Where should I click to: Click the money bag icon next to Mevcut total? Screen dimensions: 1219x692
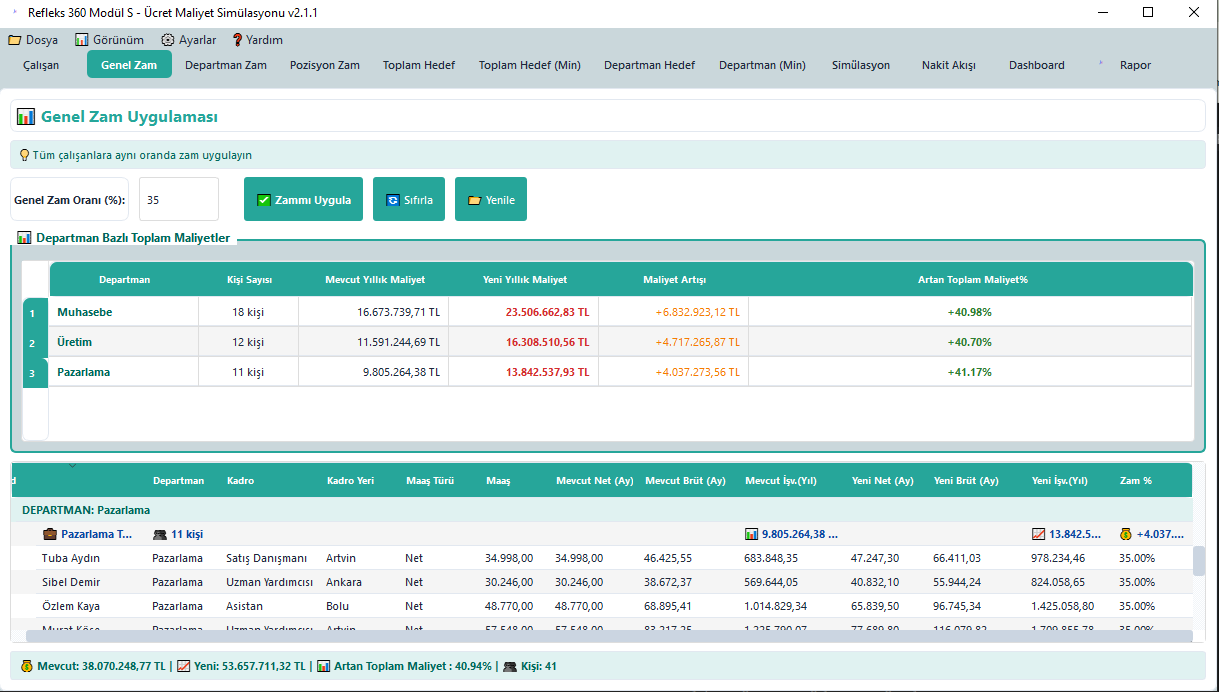coord(26,666)
